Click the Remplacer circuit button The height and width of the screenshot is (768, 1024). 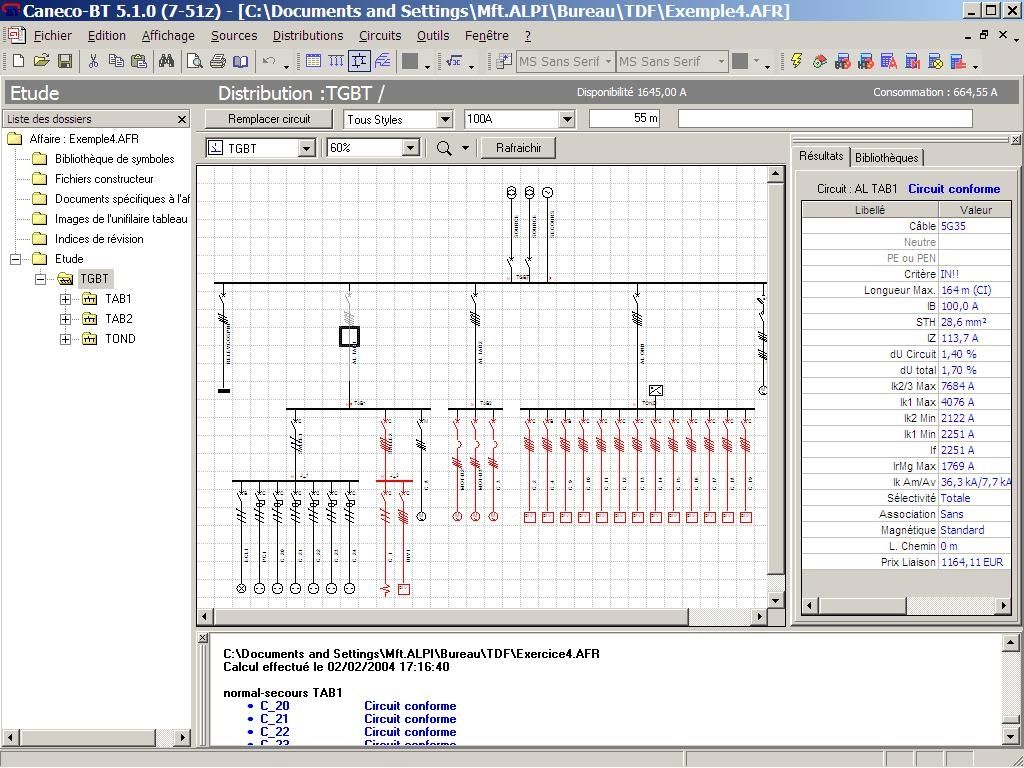[x=268, y=118]
